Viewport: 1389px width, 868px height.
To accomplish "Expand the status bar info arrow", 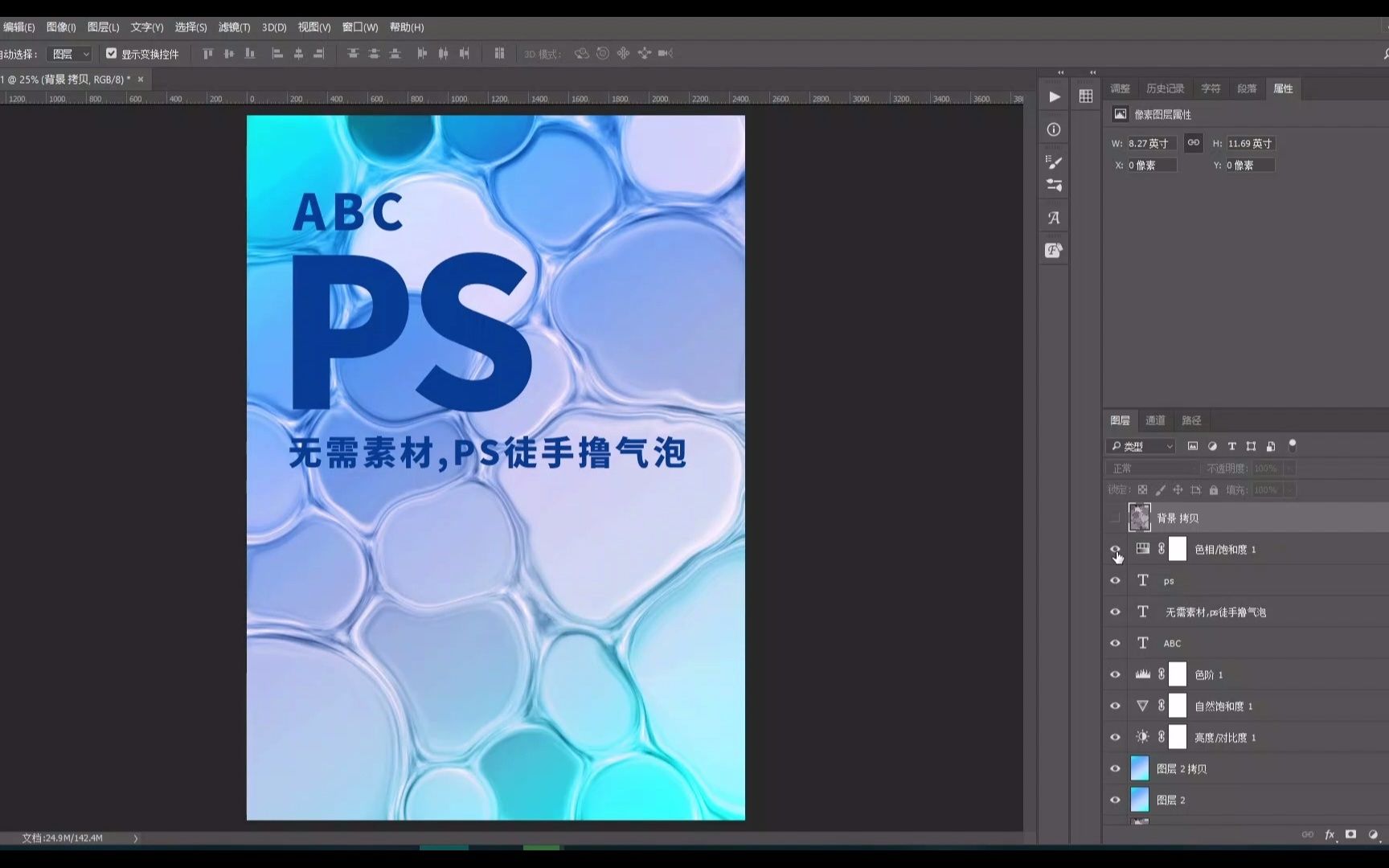I will (136, 838).
